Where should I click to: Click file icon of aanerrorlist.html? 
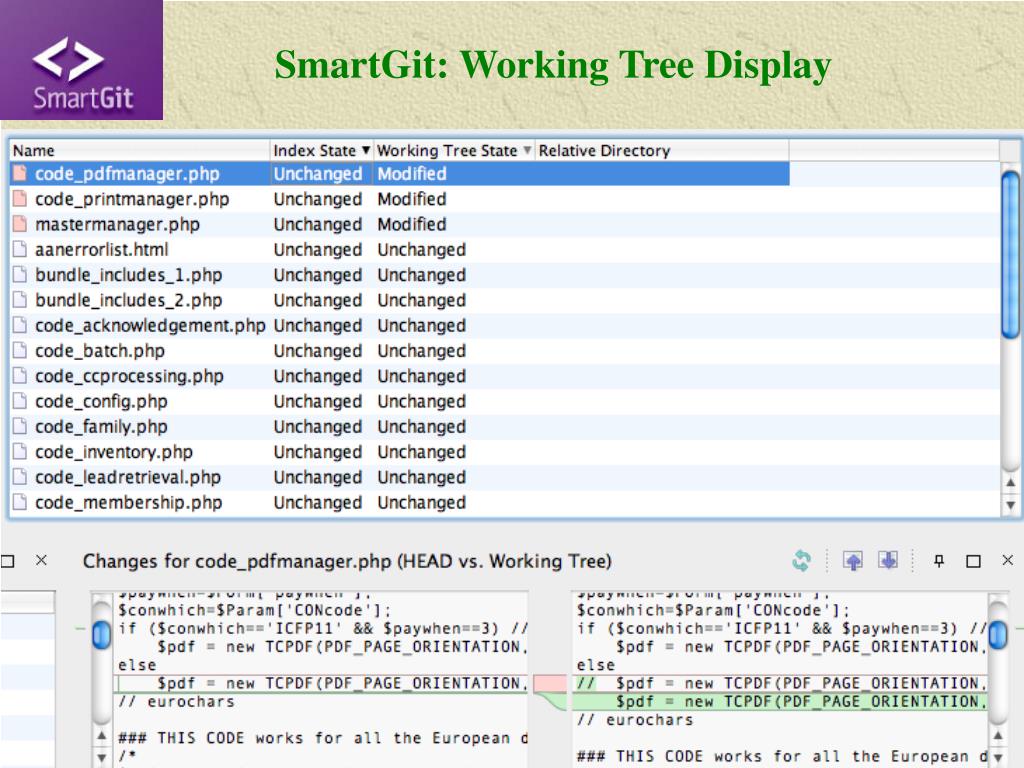[x=20, y=249]
